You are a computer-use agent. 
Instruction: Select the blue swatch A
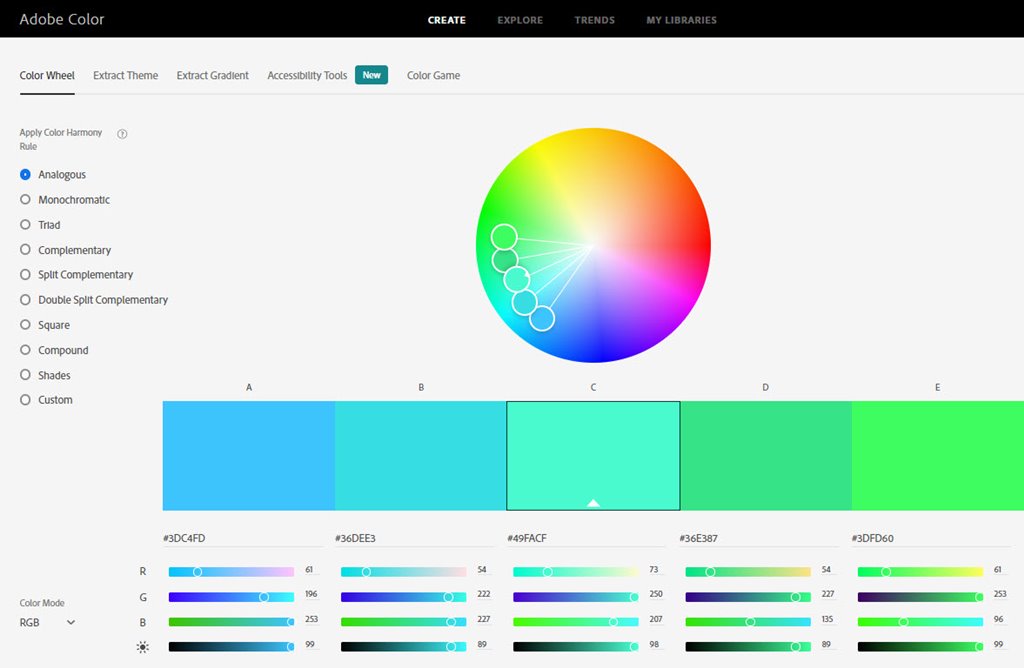248,456
